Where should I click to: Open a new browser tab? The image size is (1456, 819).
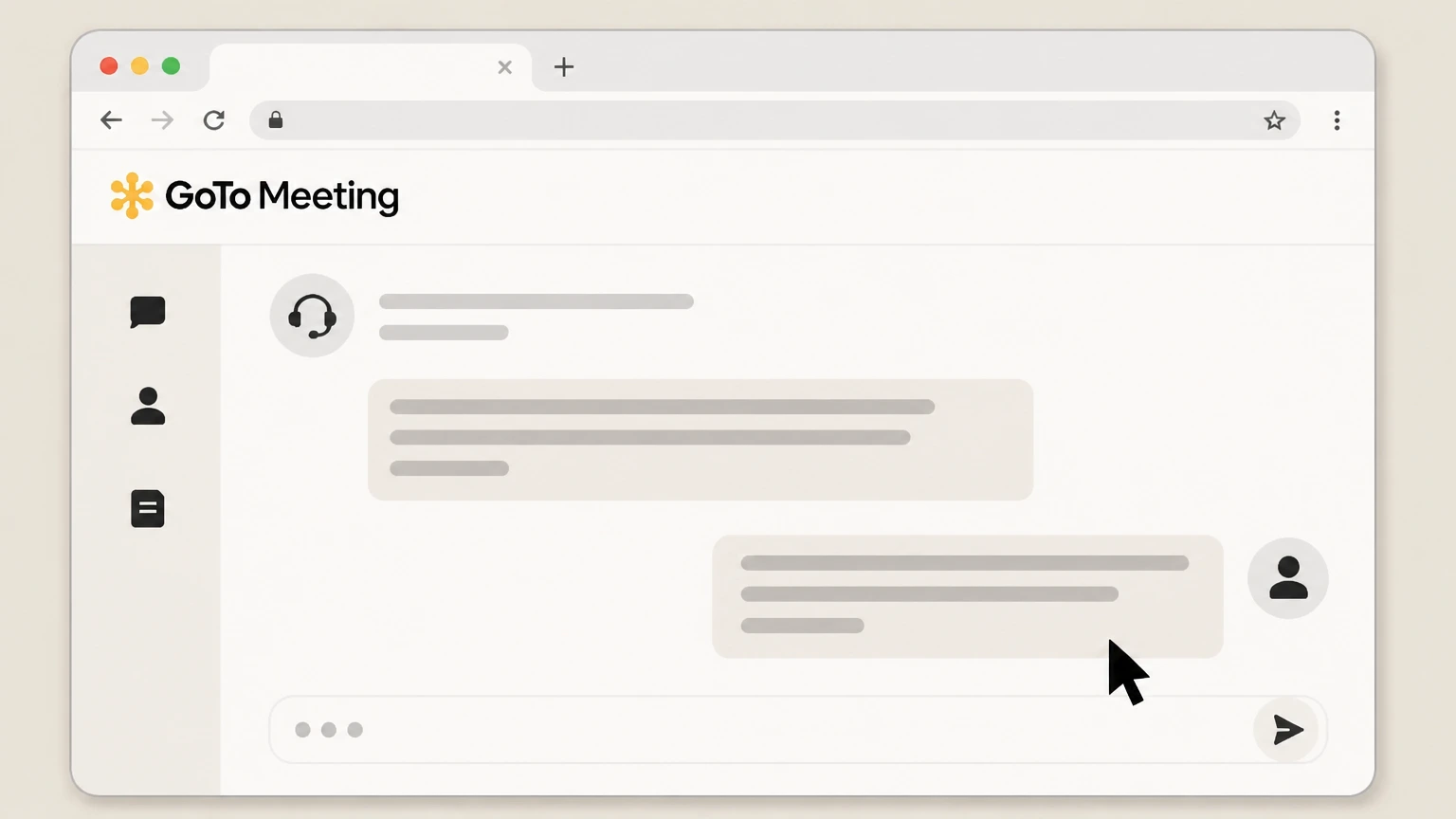click(564, 67)
